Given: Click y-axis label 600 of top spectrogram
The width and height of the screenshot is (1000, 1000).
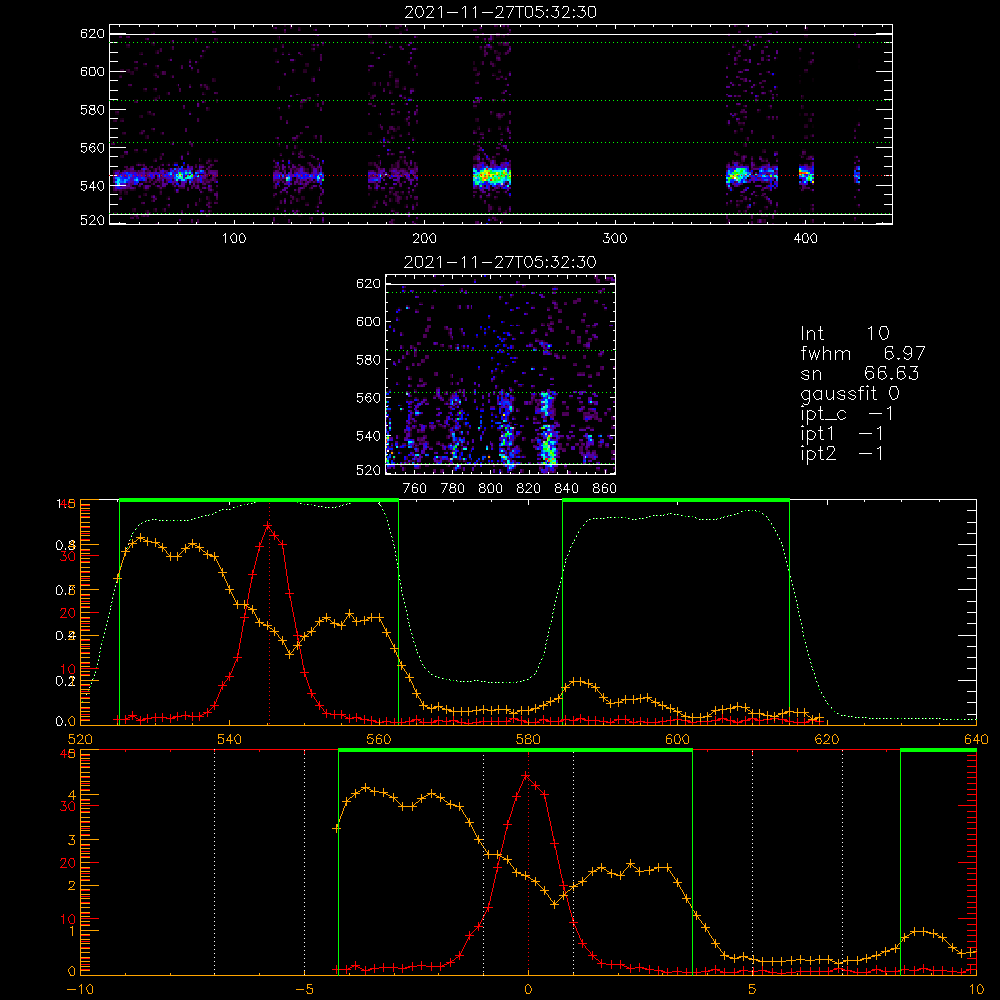Looking at the screenshot, I should [92, 71].
